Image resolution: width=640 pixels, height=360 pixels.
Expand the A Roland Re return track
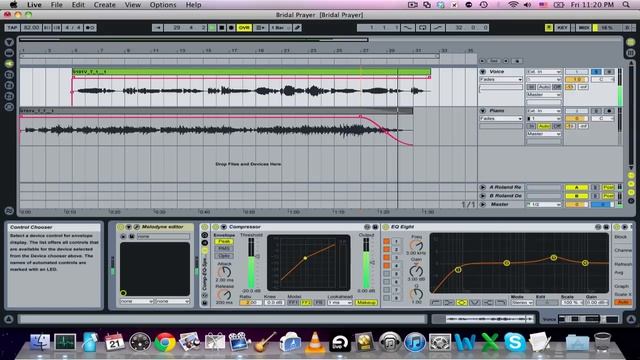[x=482, y=187]
